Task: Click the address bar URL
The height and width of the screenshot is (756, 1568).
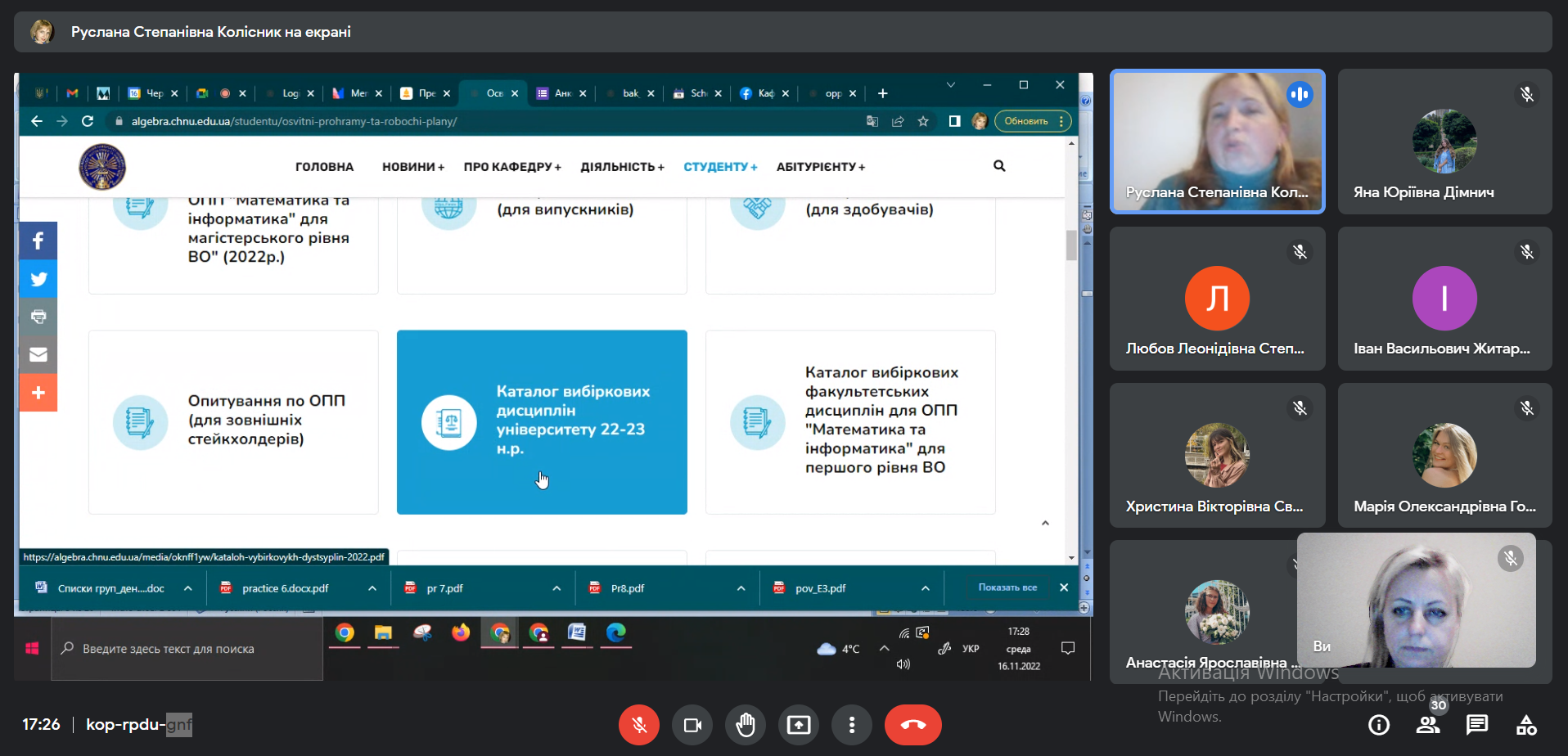Action: point(294,121)
